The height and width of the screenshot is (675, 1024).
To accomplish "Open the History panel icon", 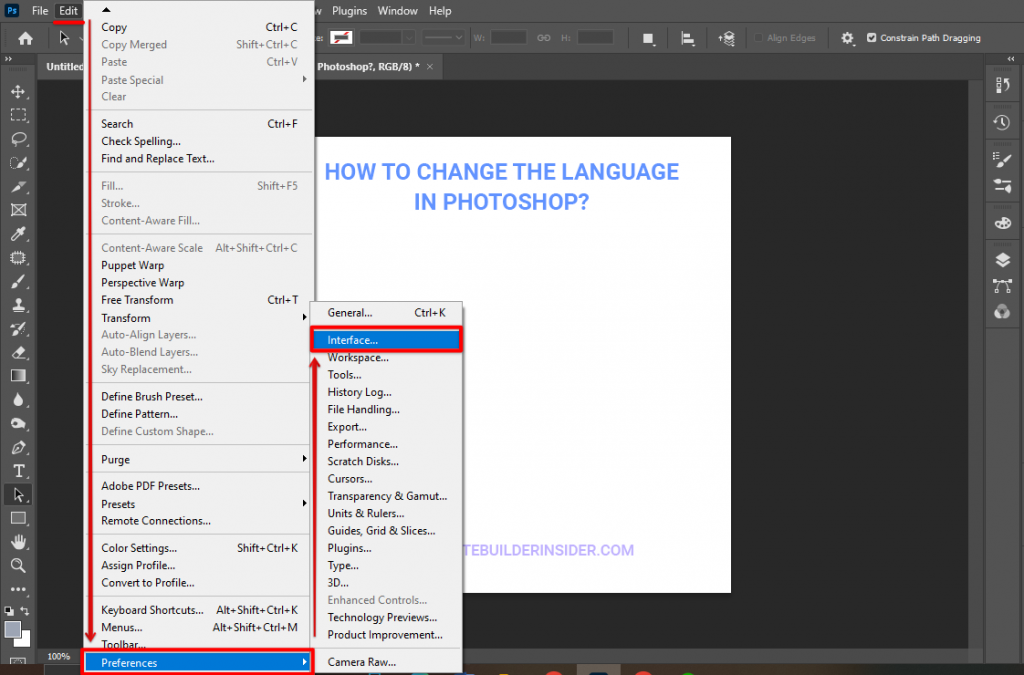I will tap(1002, 122).
